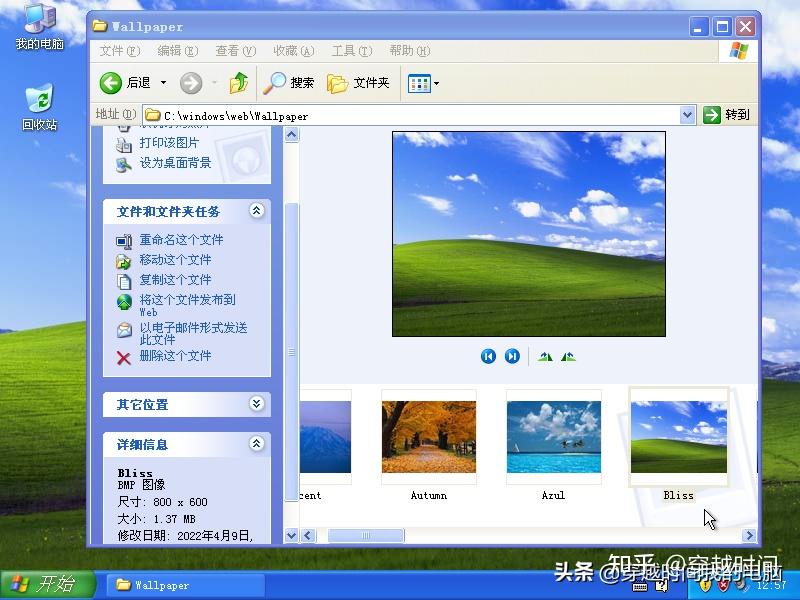Click the green Back arrow icon

pos(111,83)
